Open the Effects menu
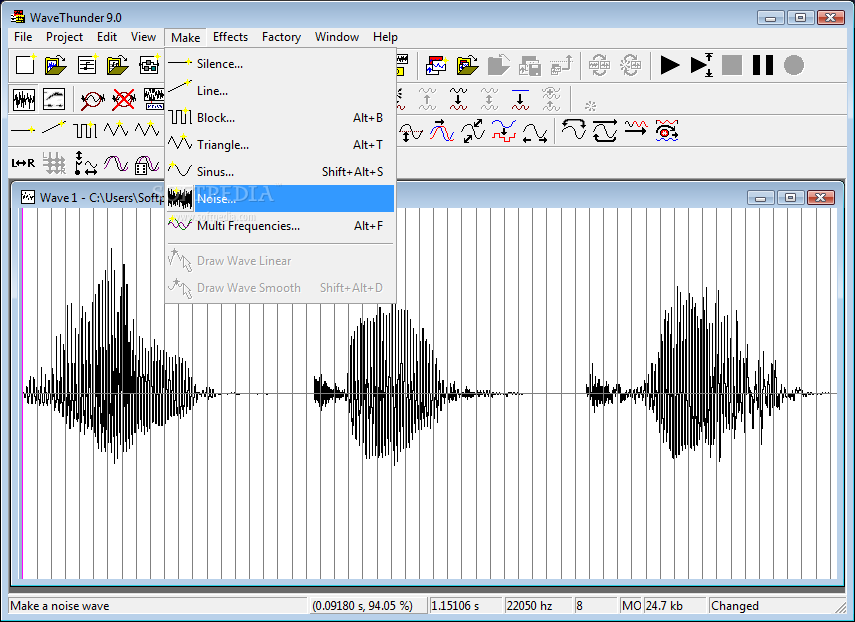The width and height of the screenshot is (855, 622). pyautogui.click(x=230, y=37)
